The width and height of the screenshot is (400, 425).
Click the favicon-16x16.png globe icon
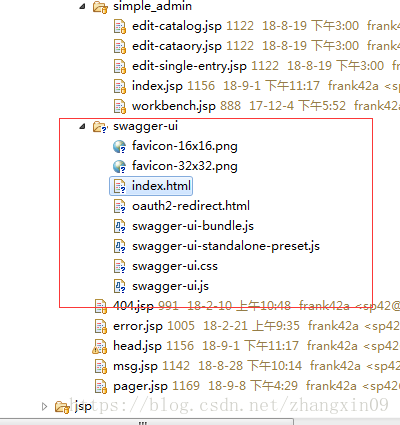pyautogui.click(x=119, y=147)
